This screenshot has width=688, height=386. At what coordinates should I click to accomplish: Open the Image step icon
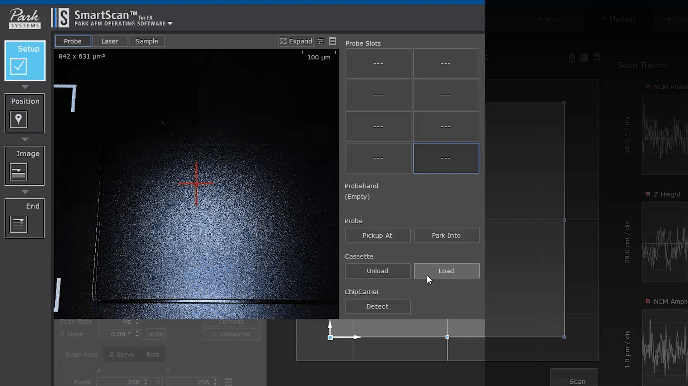pos(18,172)
